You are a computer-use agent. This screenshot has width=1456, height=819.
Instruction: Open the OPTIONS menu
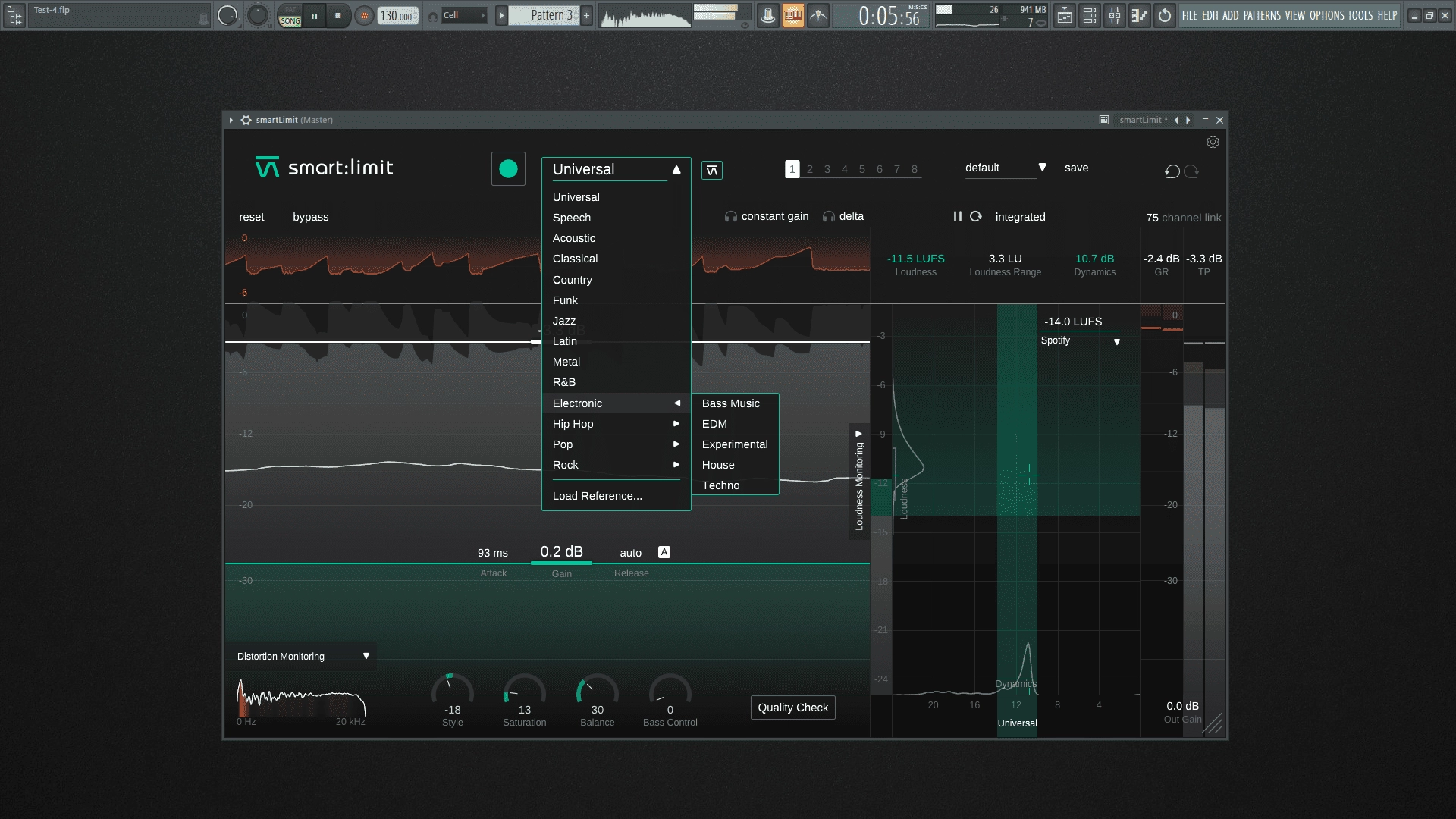1327,15
